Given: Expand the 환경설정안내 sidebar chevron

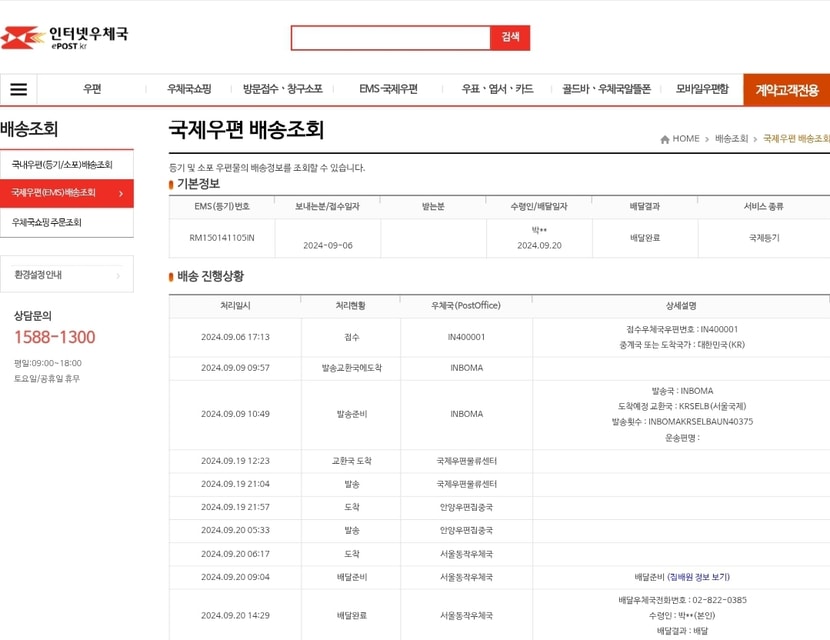Looking at the screenshot, I should (x=118, y=275).
